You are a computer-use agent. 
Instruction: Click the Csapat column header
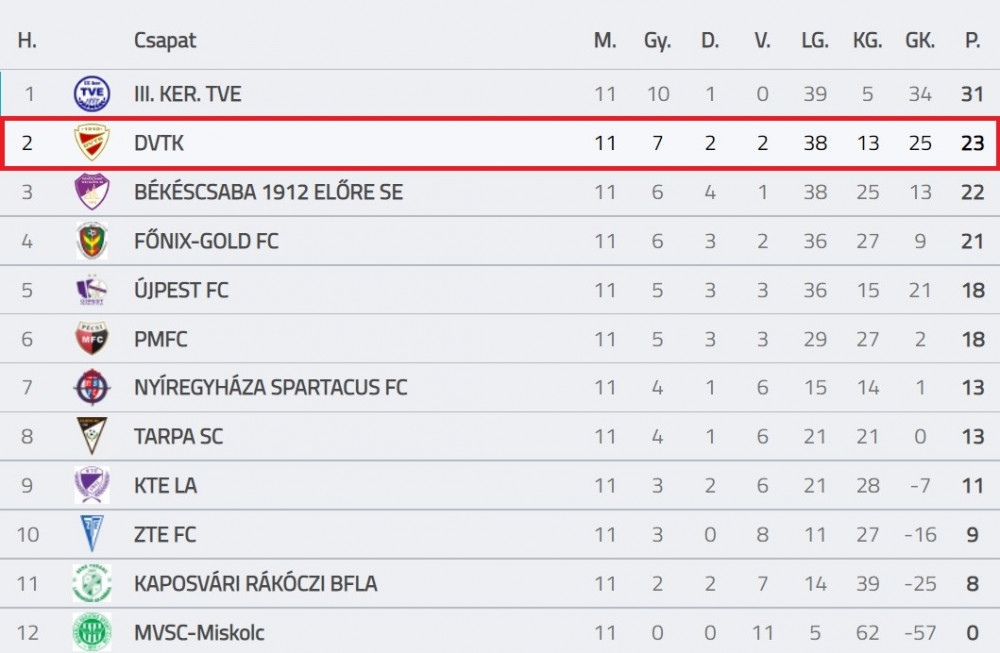pyautogui.click(x=165, y=41)
